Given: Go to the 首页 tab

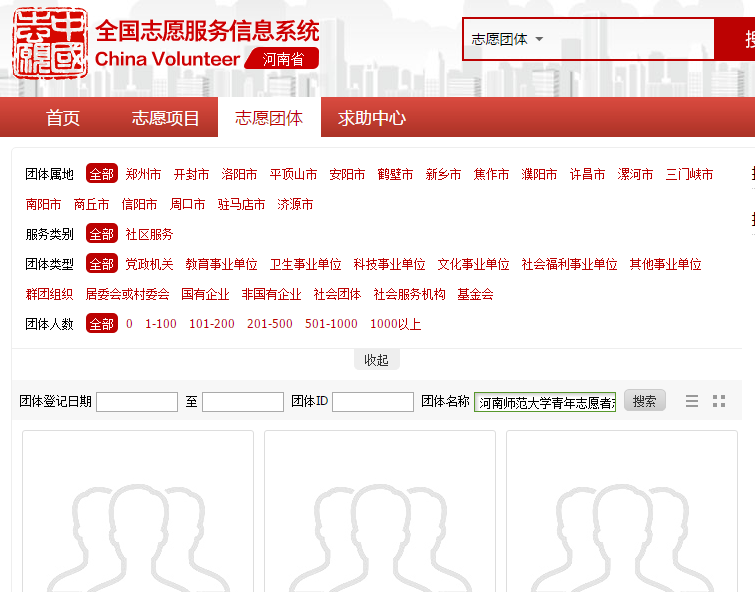Looking at the screenshot, I should [x=63, y=118].
